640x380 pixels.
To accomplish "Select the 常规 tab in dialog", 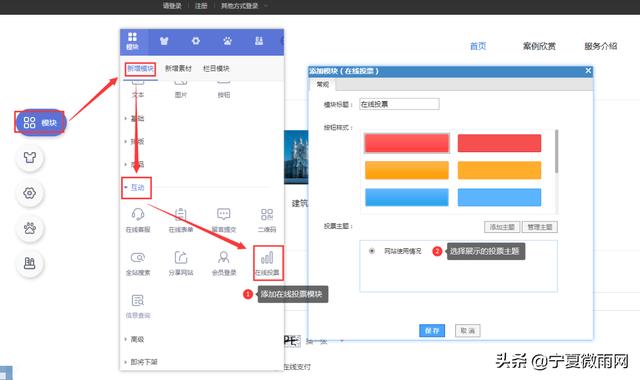I will pos(322,84).
